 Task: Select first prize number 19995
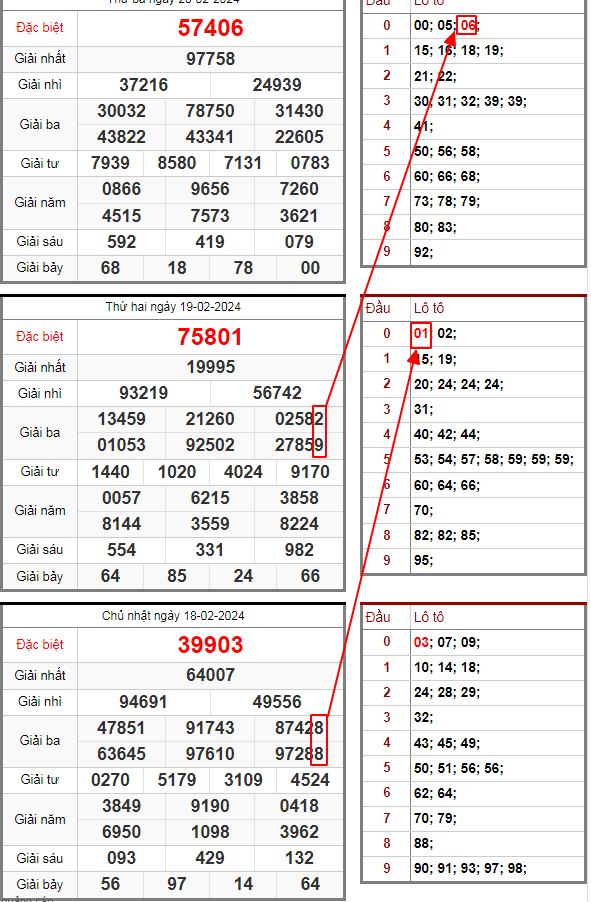(x=211, y=367)
